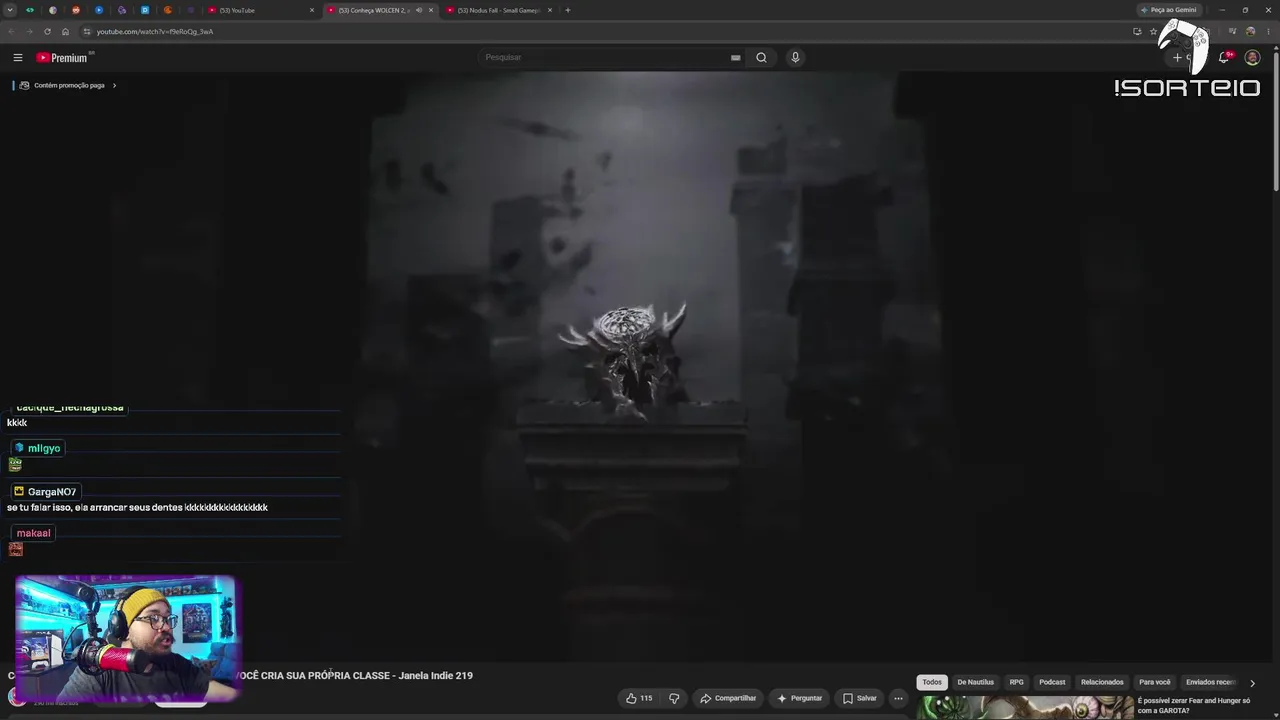Viewport: 1280px width, 720px height.
Task: Switch to the 'Nodus Fall' tab
Action: 499,10
